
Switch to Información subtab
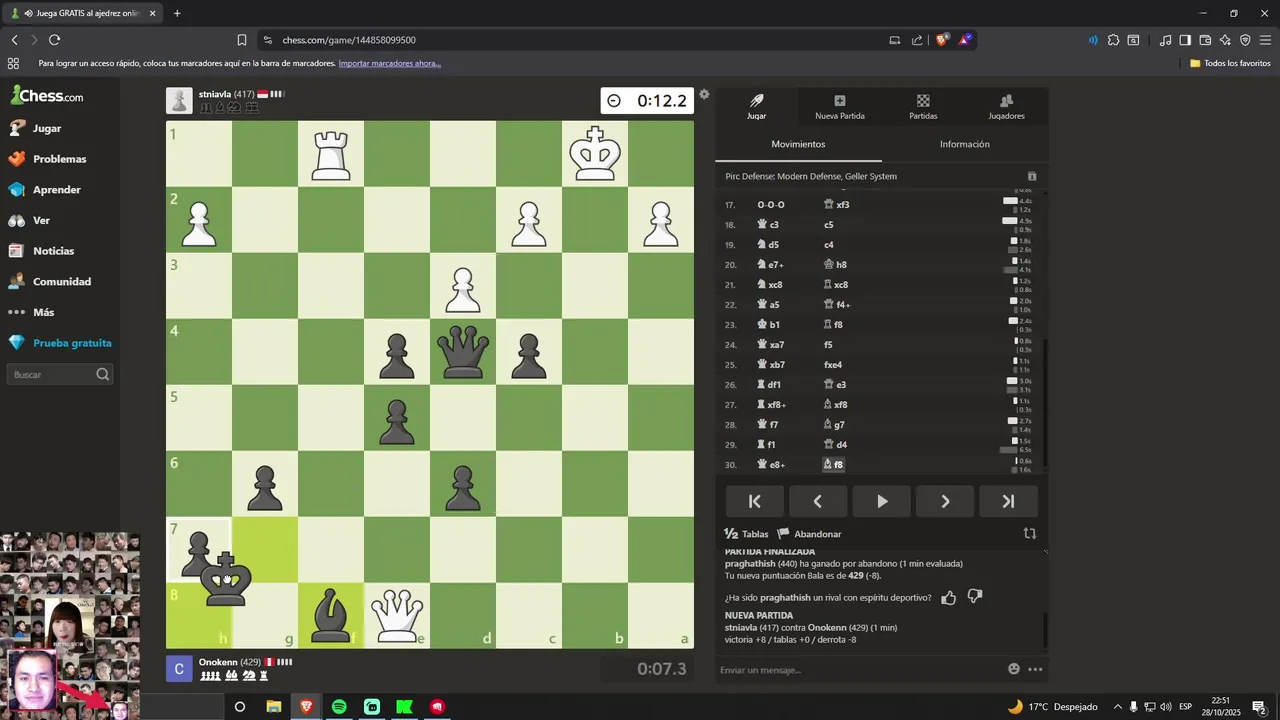pos(965,144)
